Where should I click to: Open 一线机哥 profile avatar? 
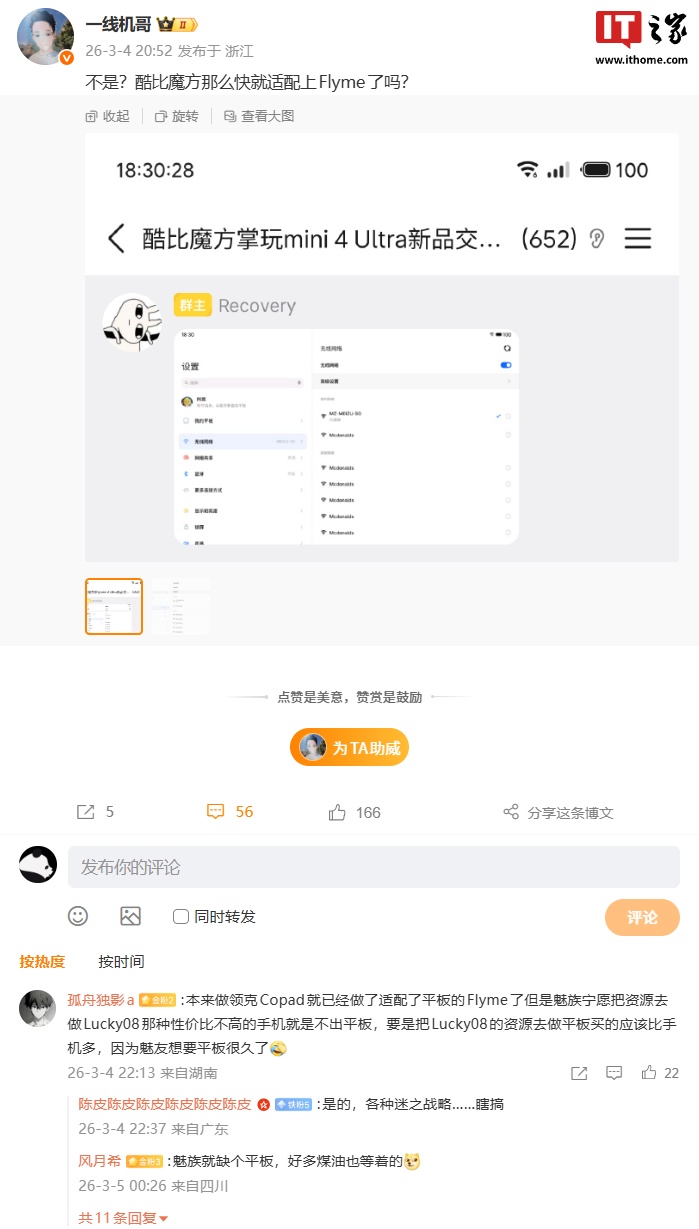(46, 37)
